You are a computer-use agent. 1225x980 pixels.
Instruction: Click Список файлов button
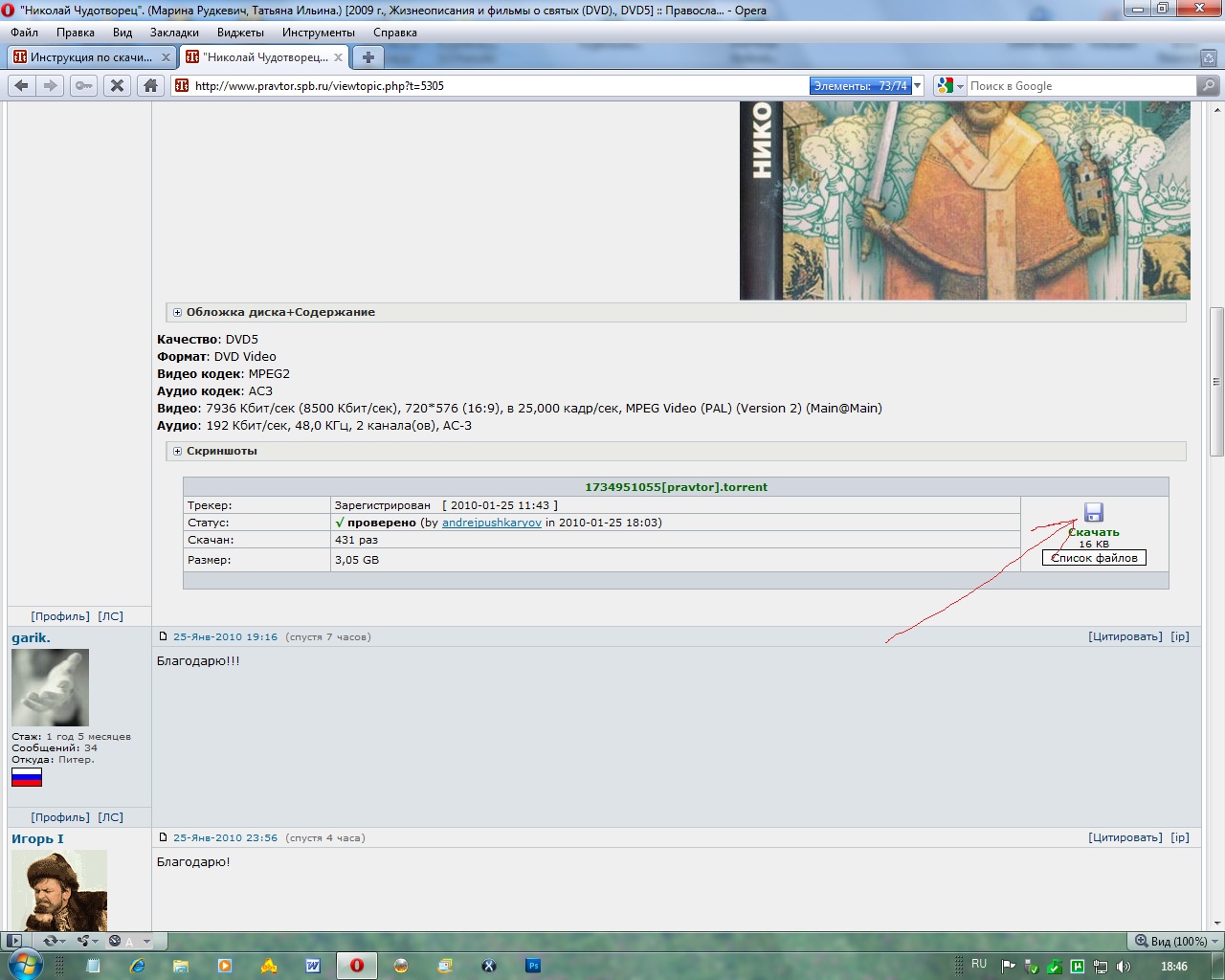[x=1094, y=558]
